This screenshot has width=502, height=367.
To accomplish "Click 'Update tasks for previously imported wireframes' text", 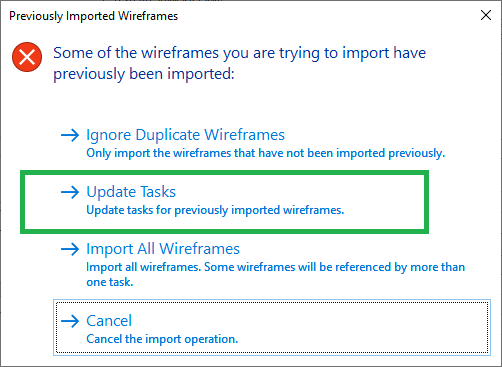I will (x=215, y=210).
